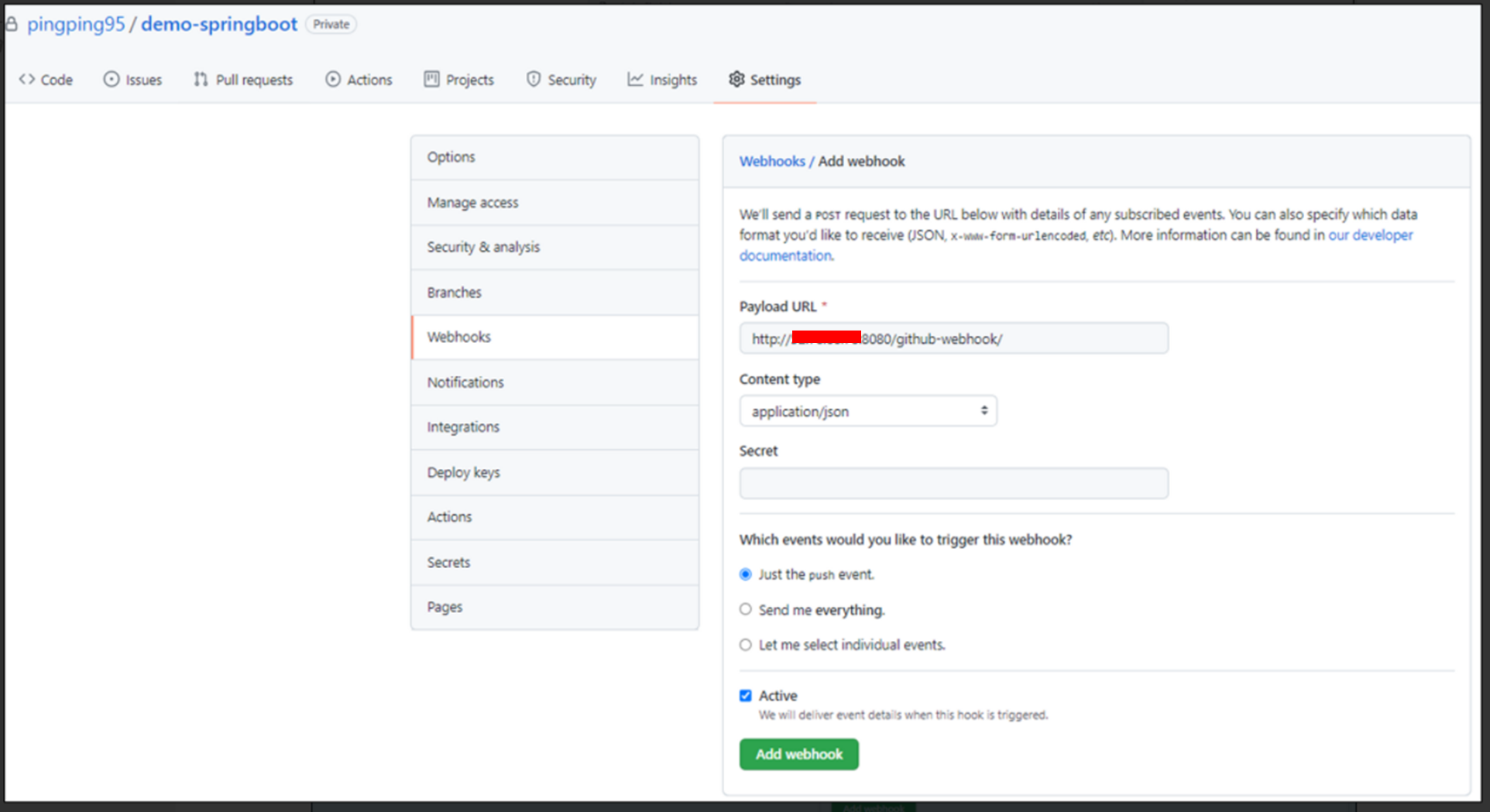
Task: Open the Code tab
Action: click(x=46, y=80)
